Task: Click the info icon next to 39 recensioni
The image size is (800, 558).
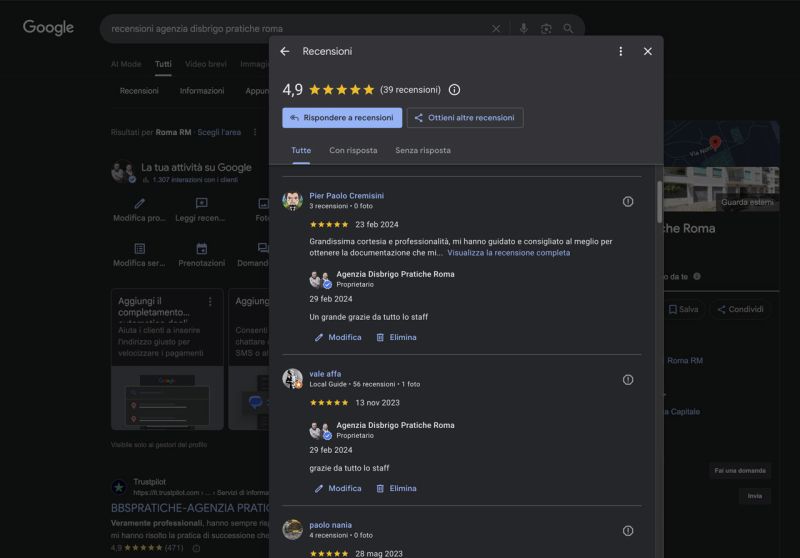Action: click(x=454, y=90)
